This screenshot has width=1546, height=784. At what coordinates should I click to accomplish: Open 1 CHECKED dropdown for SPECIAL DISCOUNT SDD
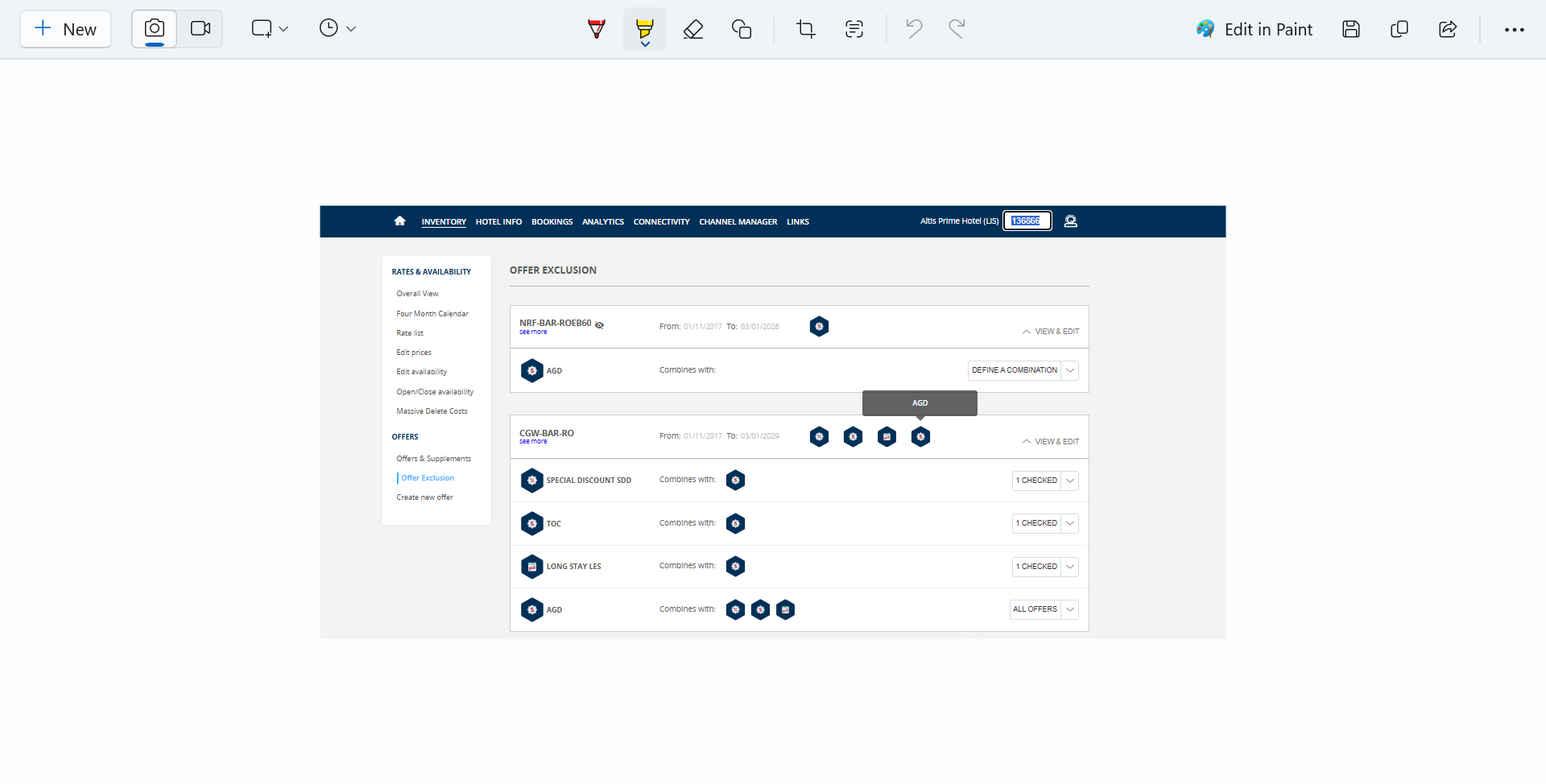pos(1045,481)
